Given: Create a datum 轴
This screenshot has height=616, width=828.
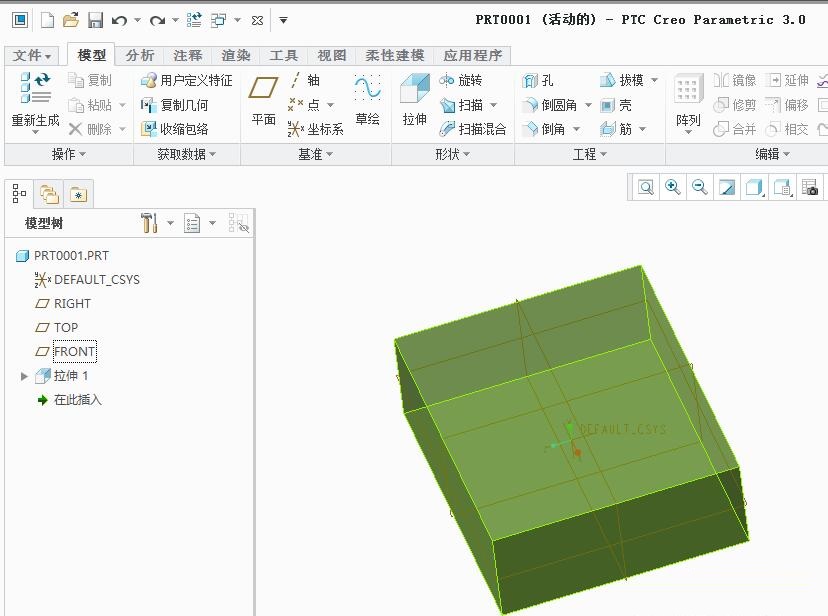Looking at the screenshot, I should 305,80.
